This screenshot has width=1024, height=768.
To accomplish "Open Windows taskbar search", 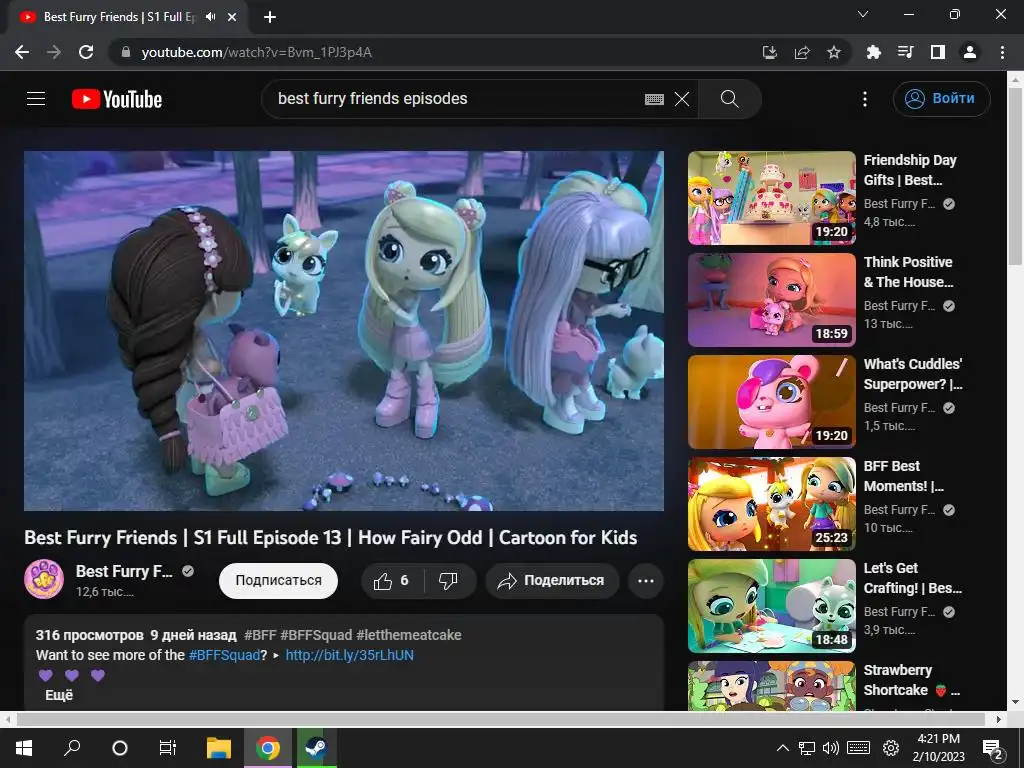I will [x=72, y=748].
